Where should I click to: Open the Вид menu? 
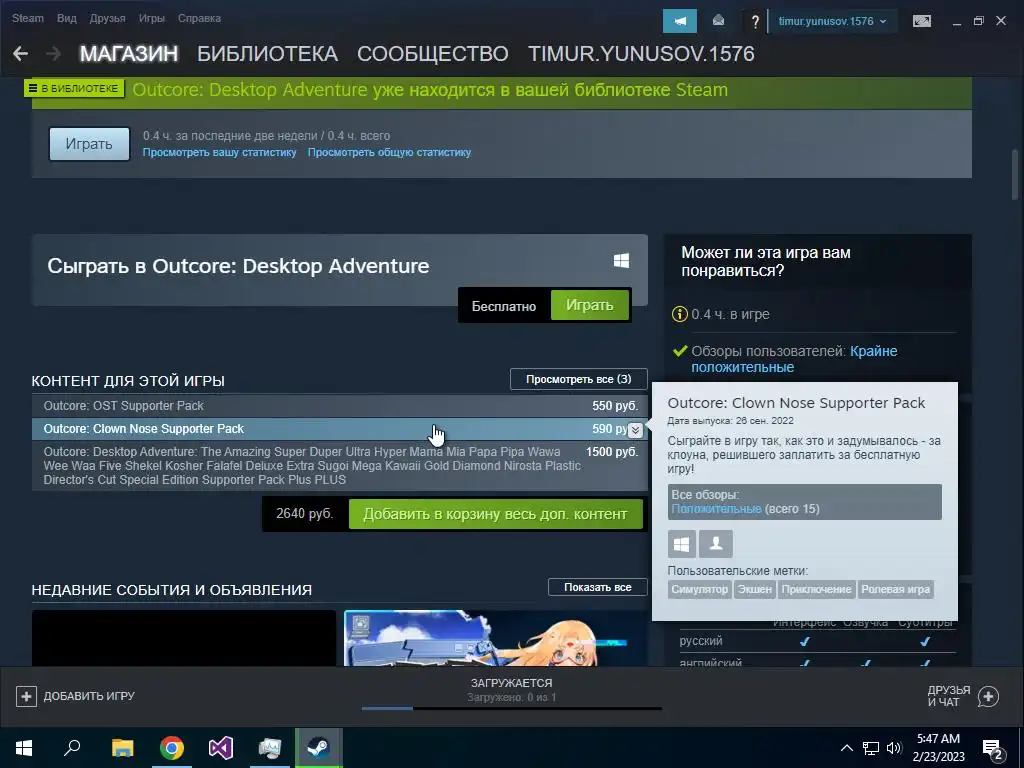click(67, 18)
